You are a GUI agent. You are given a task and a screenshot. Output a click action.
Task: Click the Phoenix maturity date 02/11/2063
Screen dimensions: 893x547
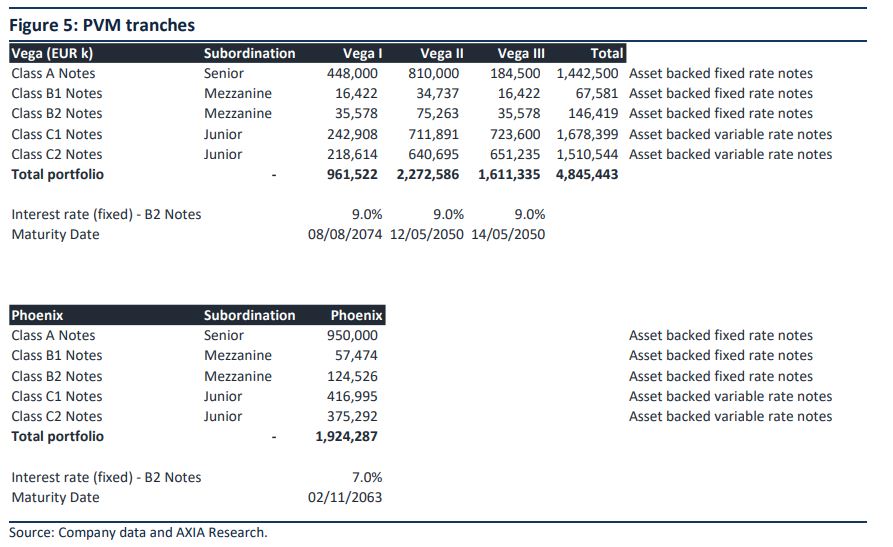345,497
